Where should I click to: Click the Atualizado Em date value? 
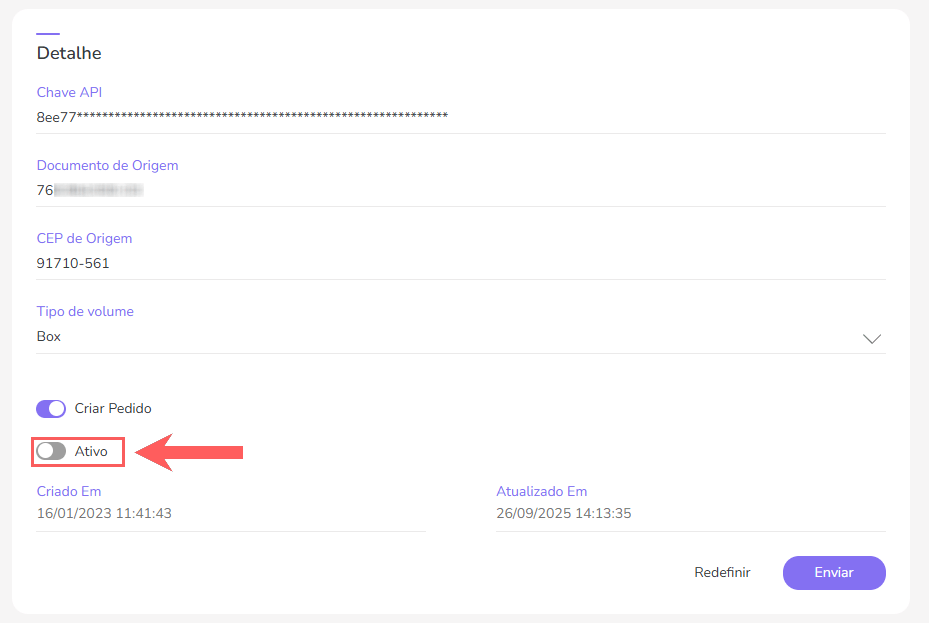point(563,514)
